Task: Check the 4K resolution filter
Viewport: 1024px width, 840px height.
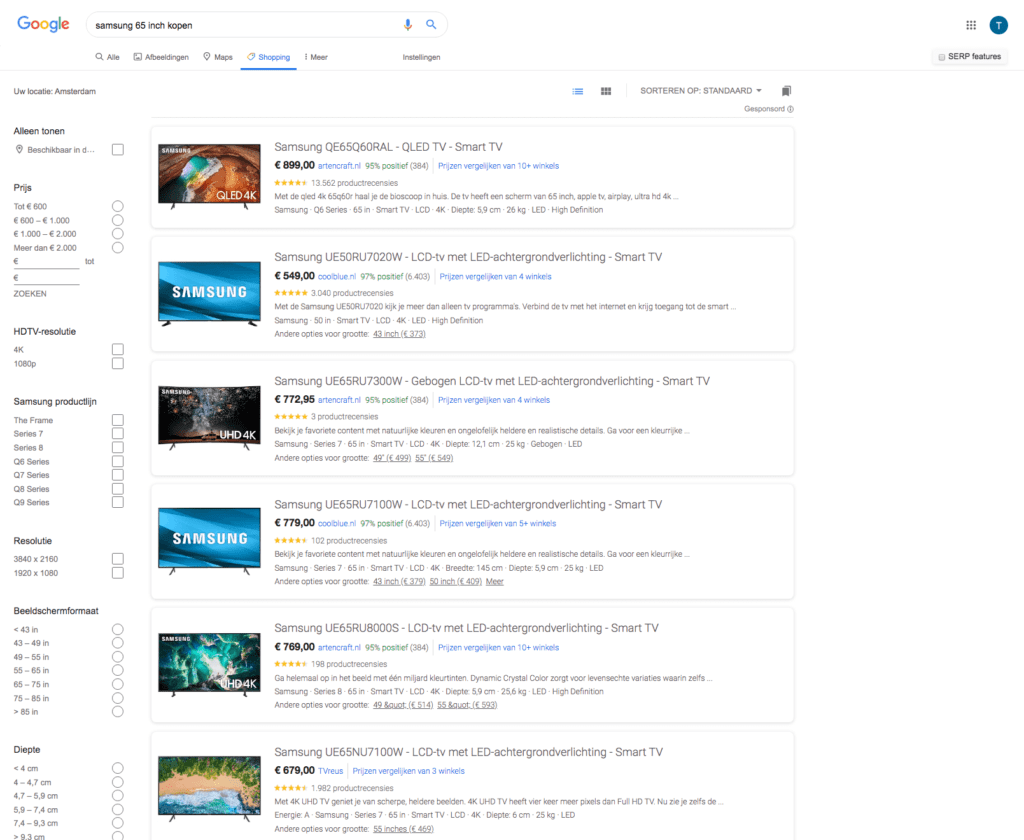Action: [x=118, y=349]
